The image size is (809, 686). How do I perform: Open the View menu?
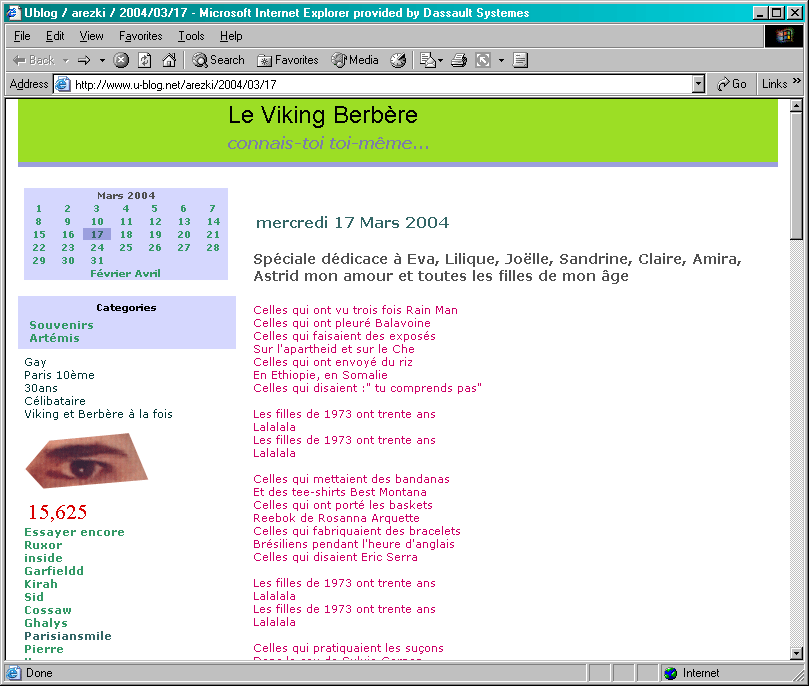(x=91, y=36)
